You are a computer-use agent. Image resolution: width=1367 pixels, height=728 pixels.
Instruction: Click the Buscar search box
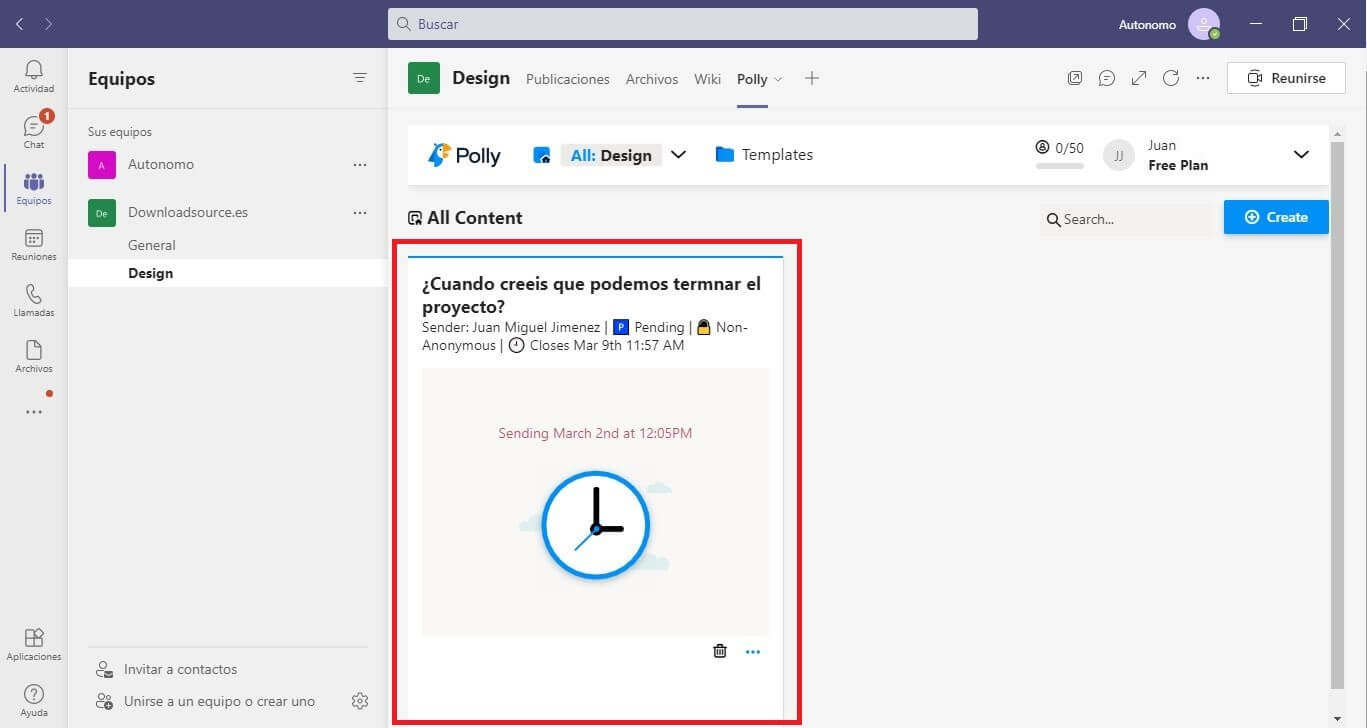click(x=683, y=24)
